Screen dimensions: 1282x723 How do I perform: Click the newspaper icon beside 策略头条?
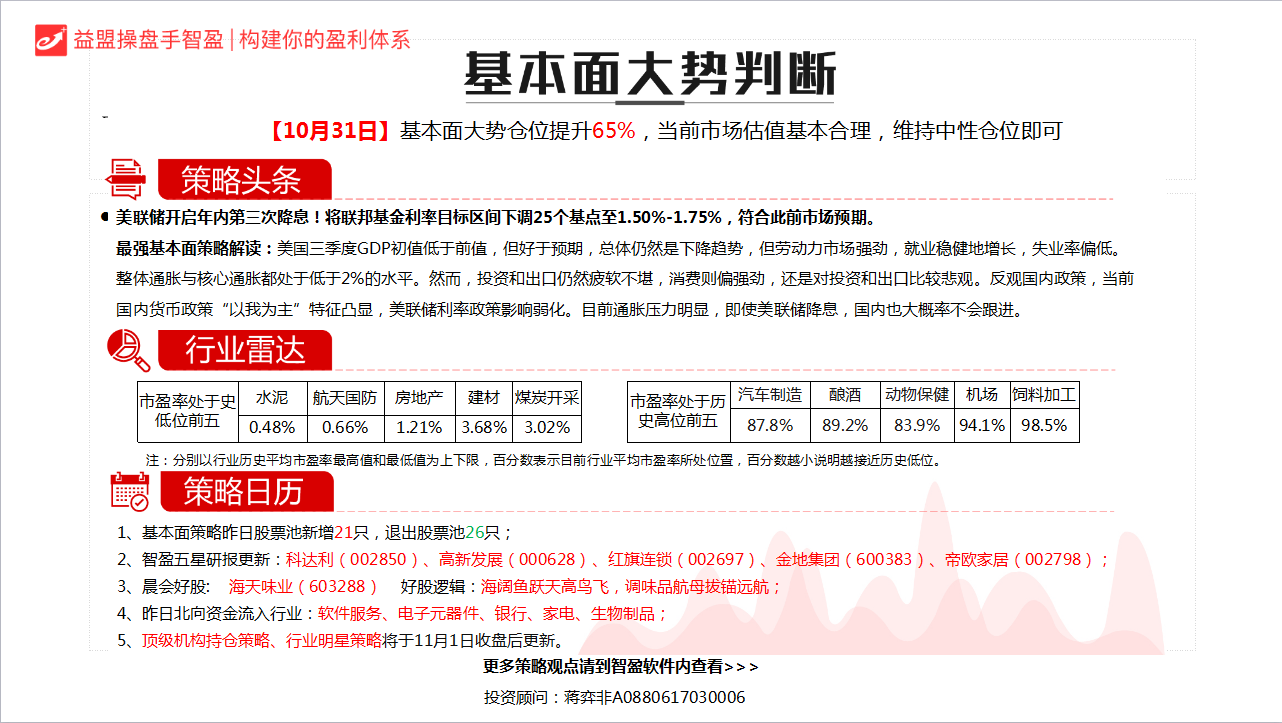[x=127, y=179]
